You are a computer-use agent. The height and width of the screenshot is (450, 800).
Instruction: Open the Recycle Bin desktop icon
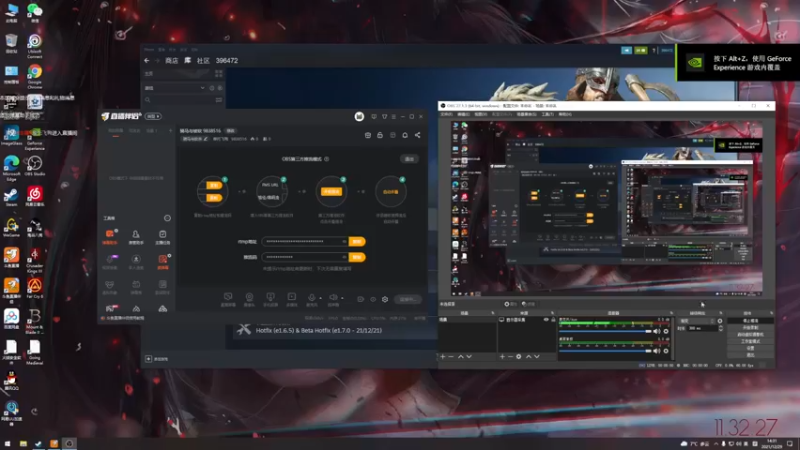point(11,43)
